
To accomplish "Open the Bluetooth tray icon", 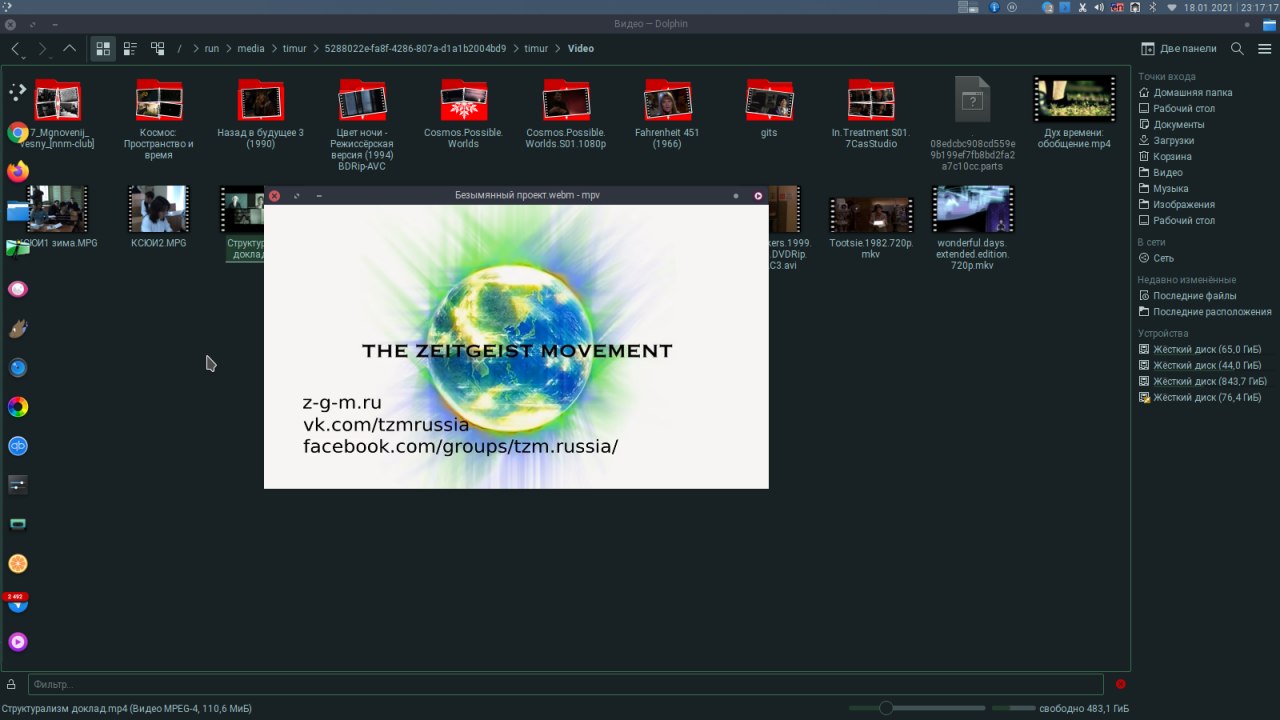I will 1151,7.
